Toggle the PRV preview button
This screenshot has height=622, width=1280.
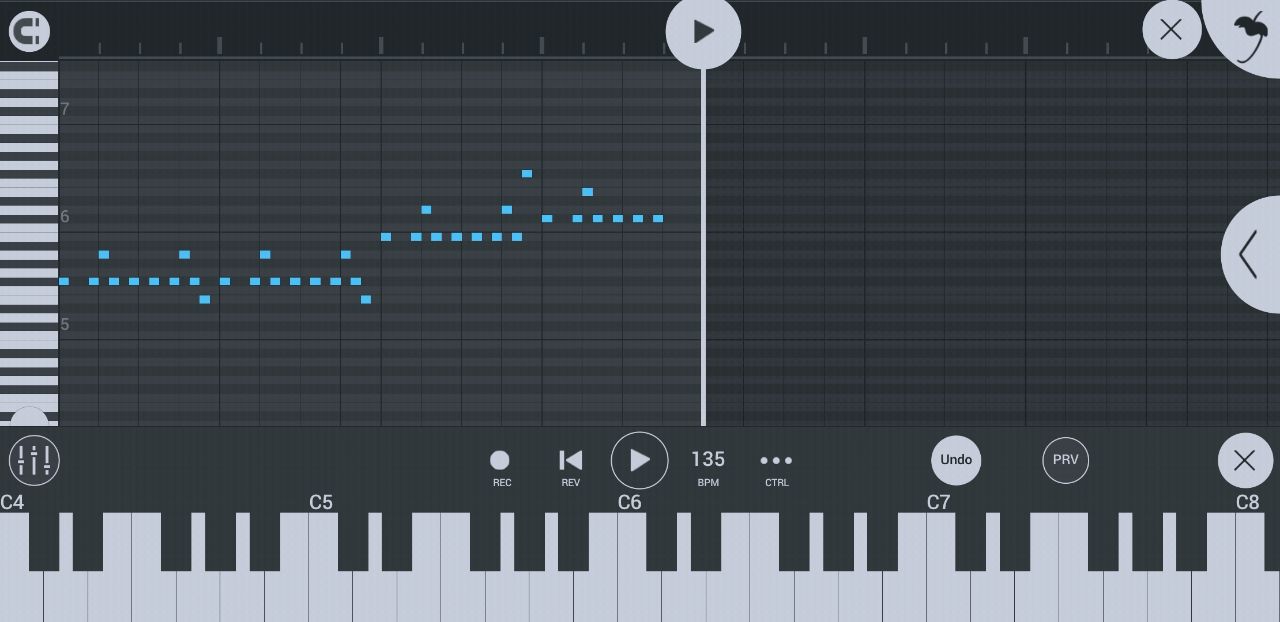point(1066,460)
